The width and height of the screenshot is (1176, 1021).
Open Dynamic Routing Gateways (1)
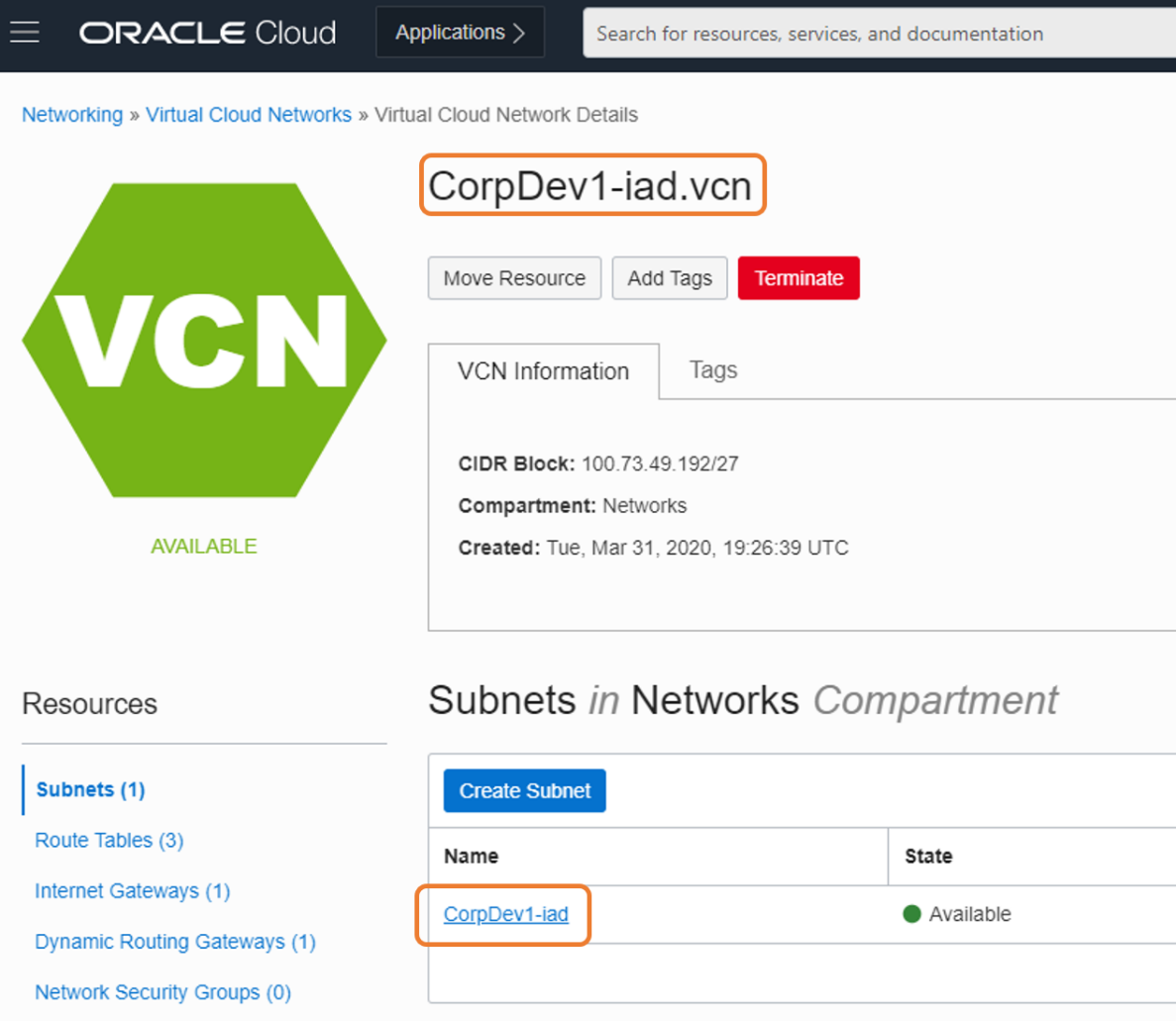[x=175, y=942]
